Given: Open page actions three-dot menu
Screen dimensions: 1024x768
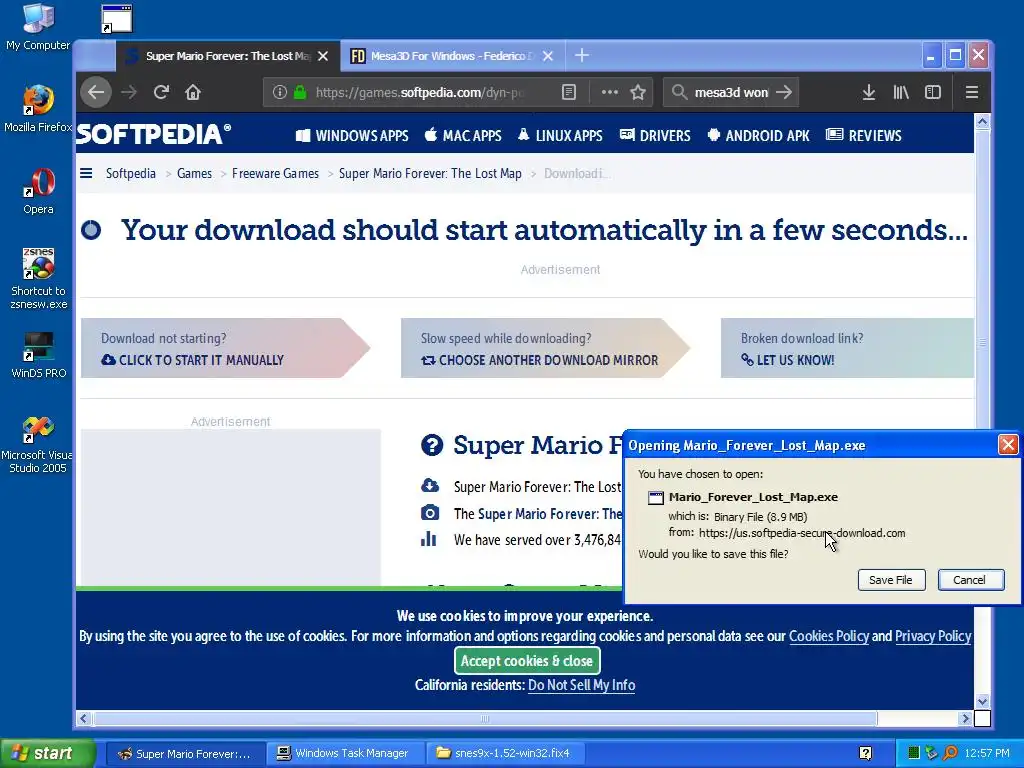Looking at the screenshot, I should pos(609,92).
